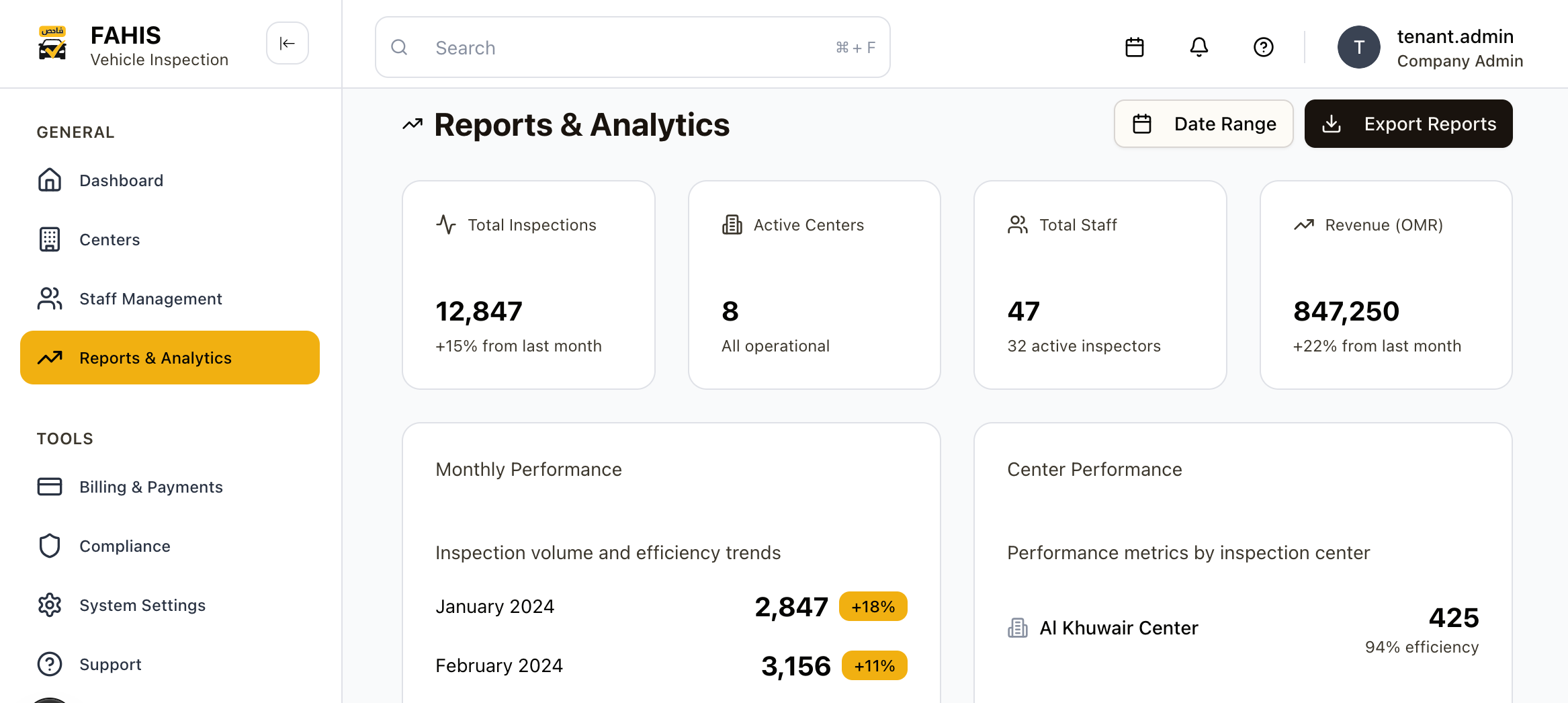Image resolution: width=1568 pixels, height=703 pixels.
Task: Click the Total Staff people icon
Action: tap(1016, 224)
